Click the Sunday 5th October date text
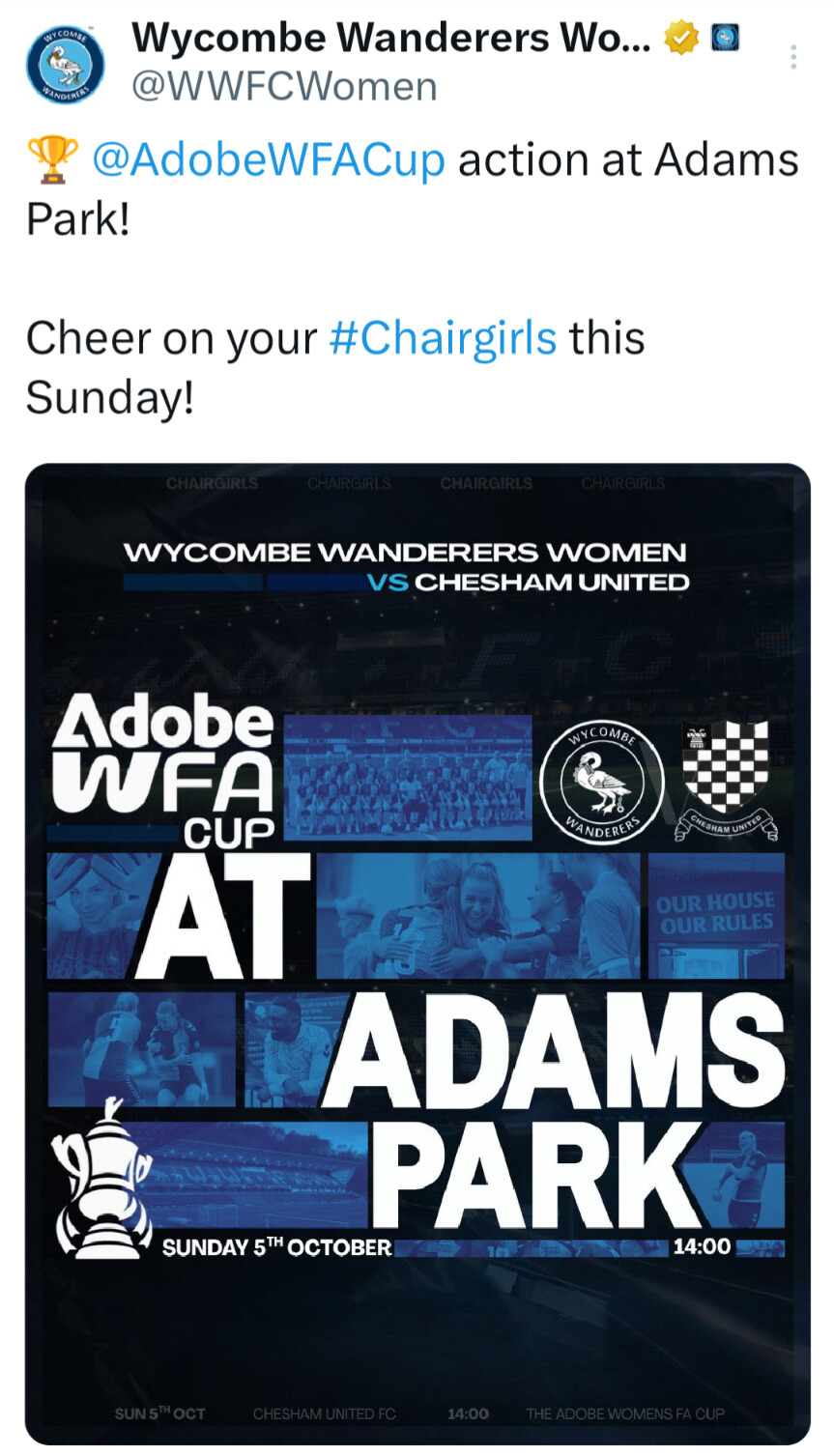Screen dimensions: 834x1456 click(276, 1247)
